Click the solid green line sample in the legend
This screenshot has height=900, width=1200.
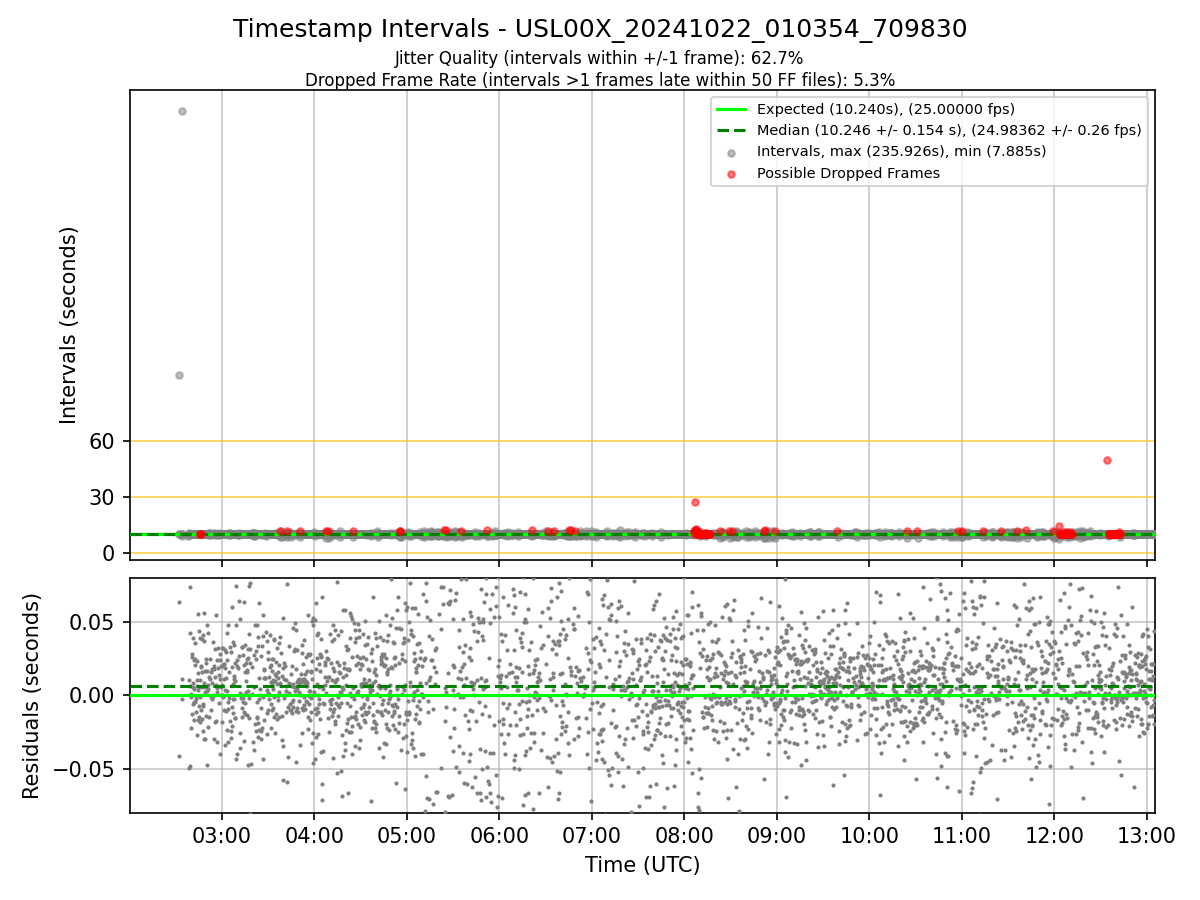tap(731, 109)
